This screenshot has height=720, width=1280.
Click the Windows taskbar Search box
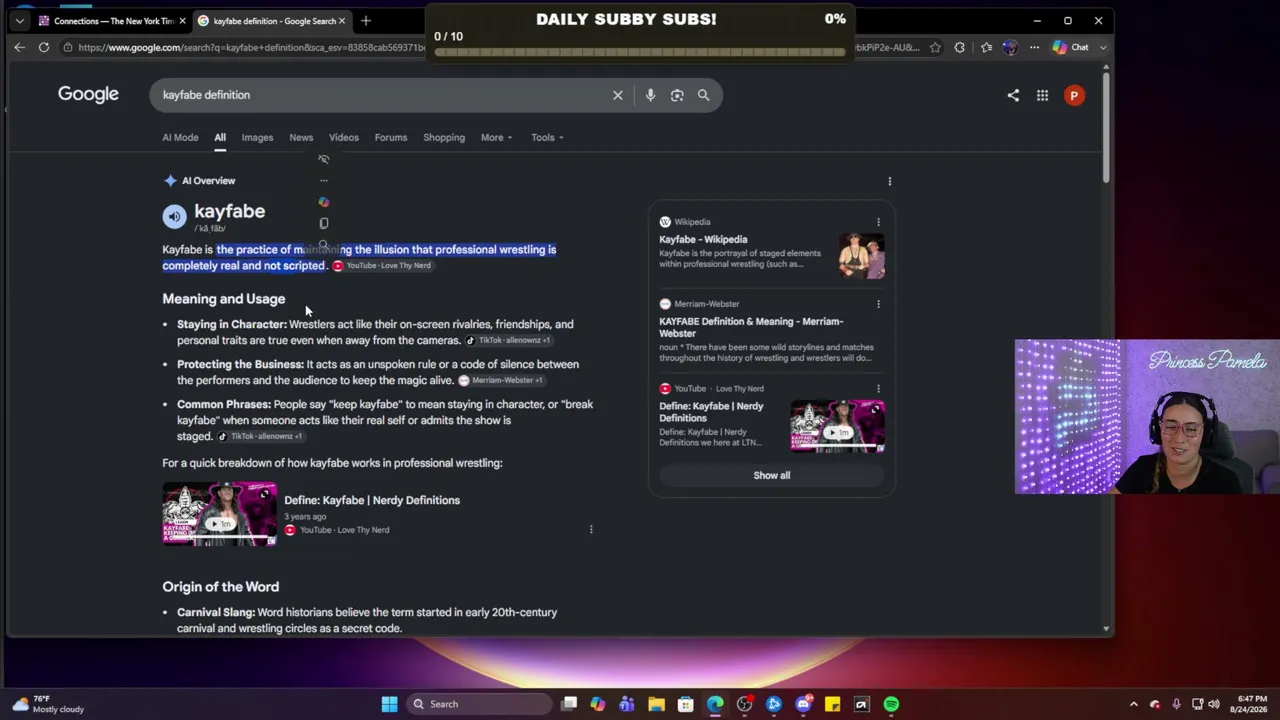[479, 704]
